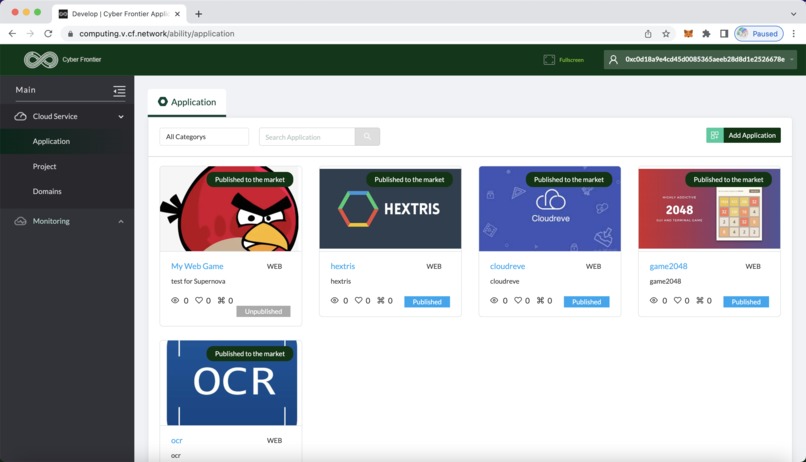Click command icon on hextris card
This screenshot has height=462, width=806.
click(381, 300)
